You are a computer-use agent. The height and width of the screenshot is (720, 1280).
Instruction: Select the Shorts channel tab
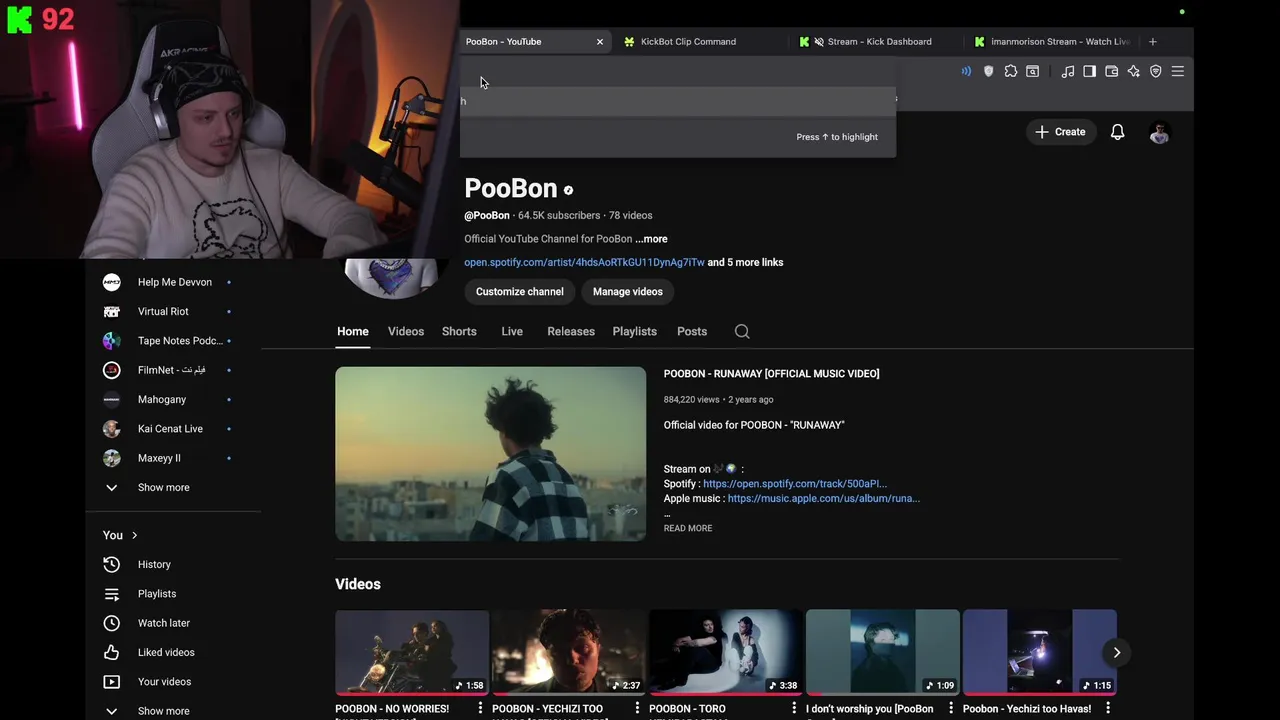tap(459, 331)
